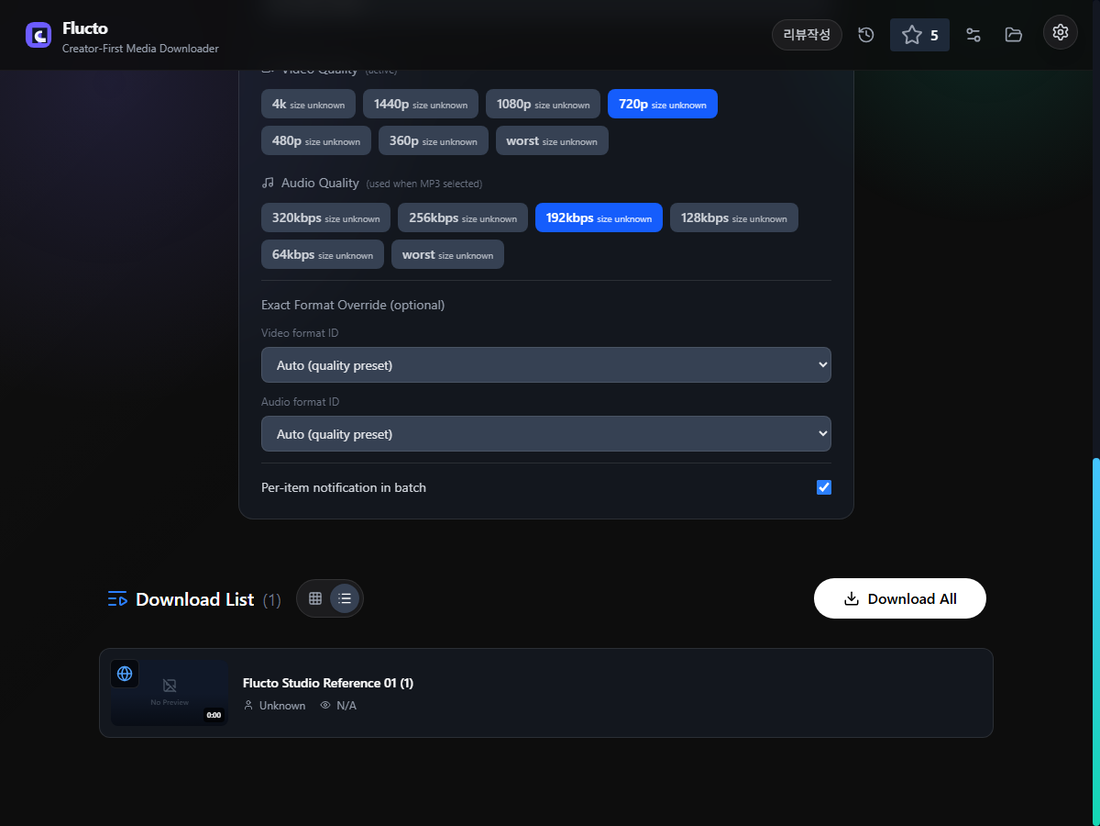
Task: Open download history clock icon
Action: pos(866,34)
